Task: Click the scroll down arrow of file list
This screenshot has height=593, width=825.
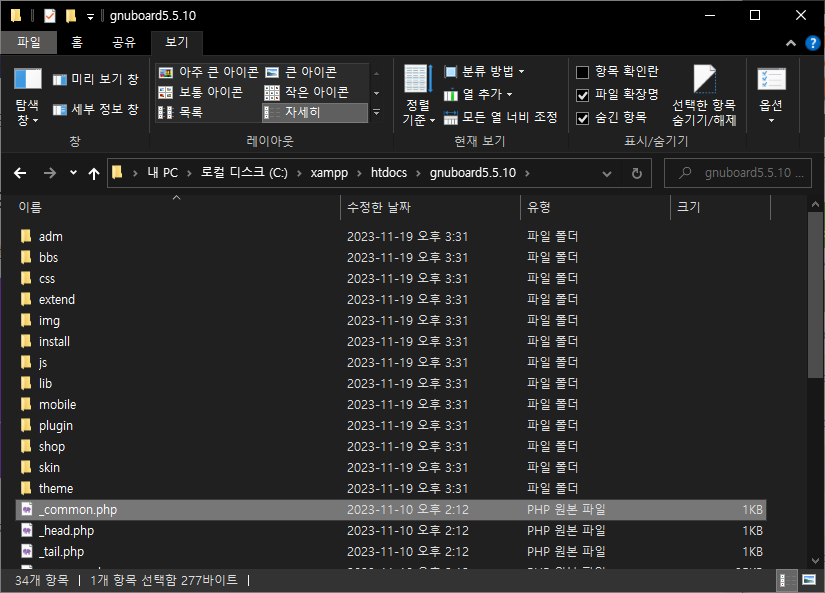Action: (815, 561)
